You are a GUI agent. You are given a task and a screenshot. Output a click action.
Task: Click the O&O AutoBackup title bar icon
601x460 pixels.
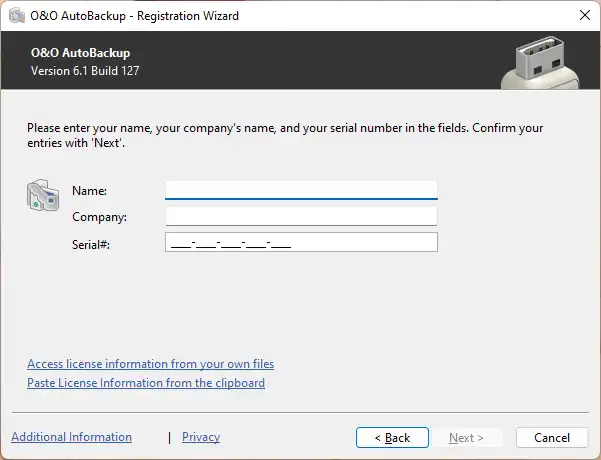16,16
